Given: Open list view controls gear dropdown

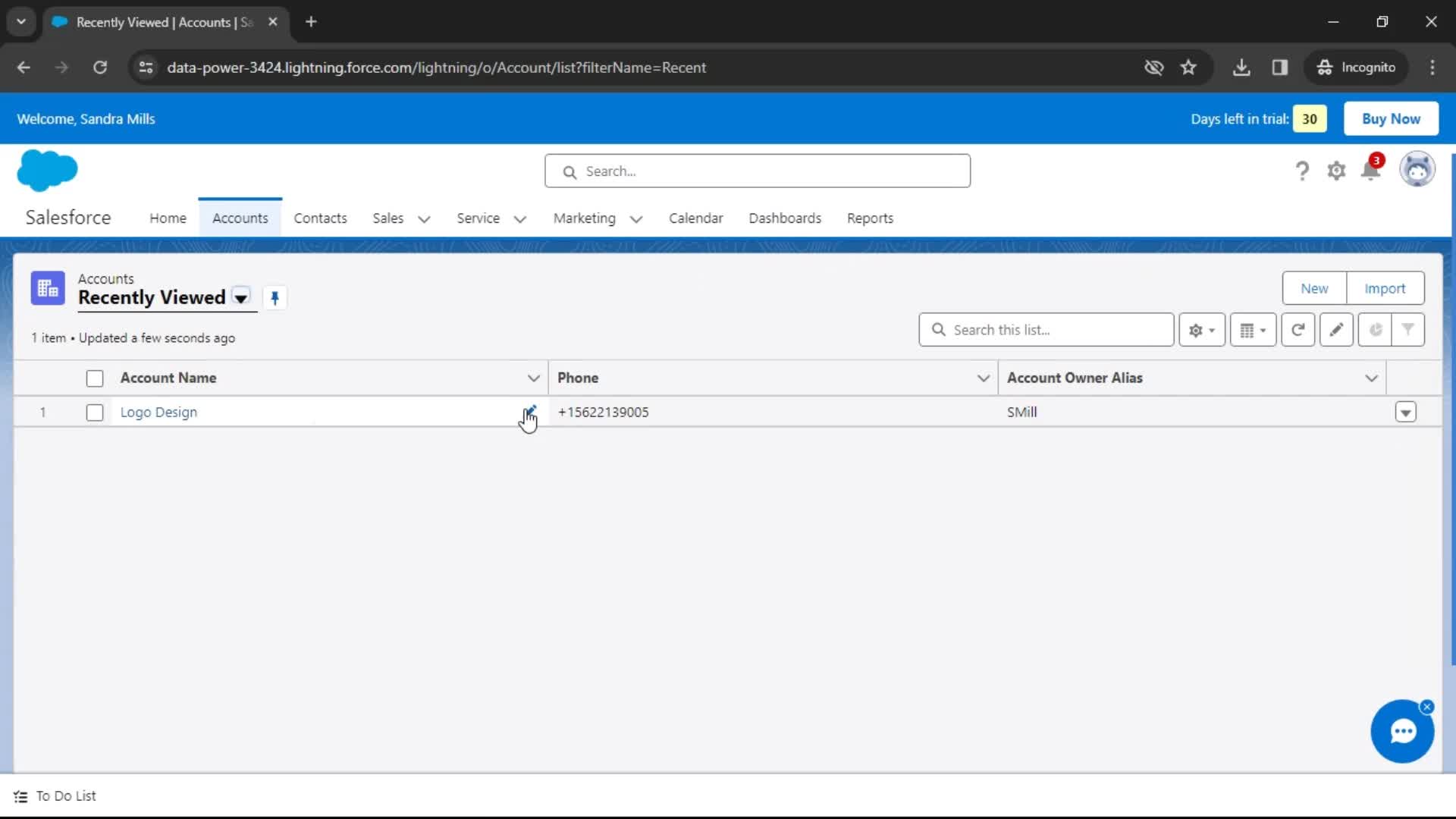Looking at the screenshot, I should [1202, 330].
